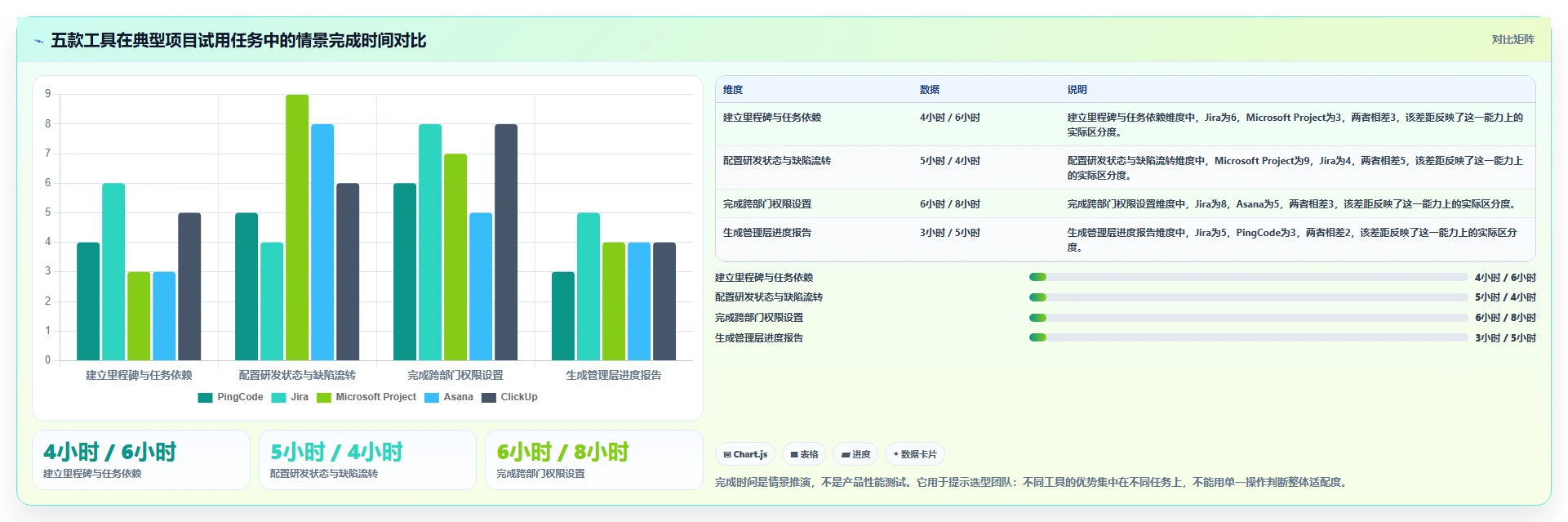Click the ClickUp bar in 建立里程碑与任务依赖 group
Viewport: 1568px width, 522px height.
tap(189, 287)
